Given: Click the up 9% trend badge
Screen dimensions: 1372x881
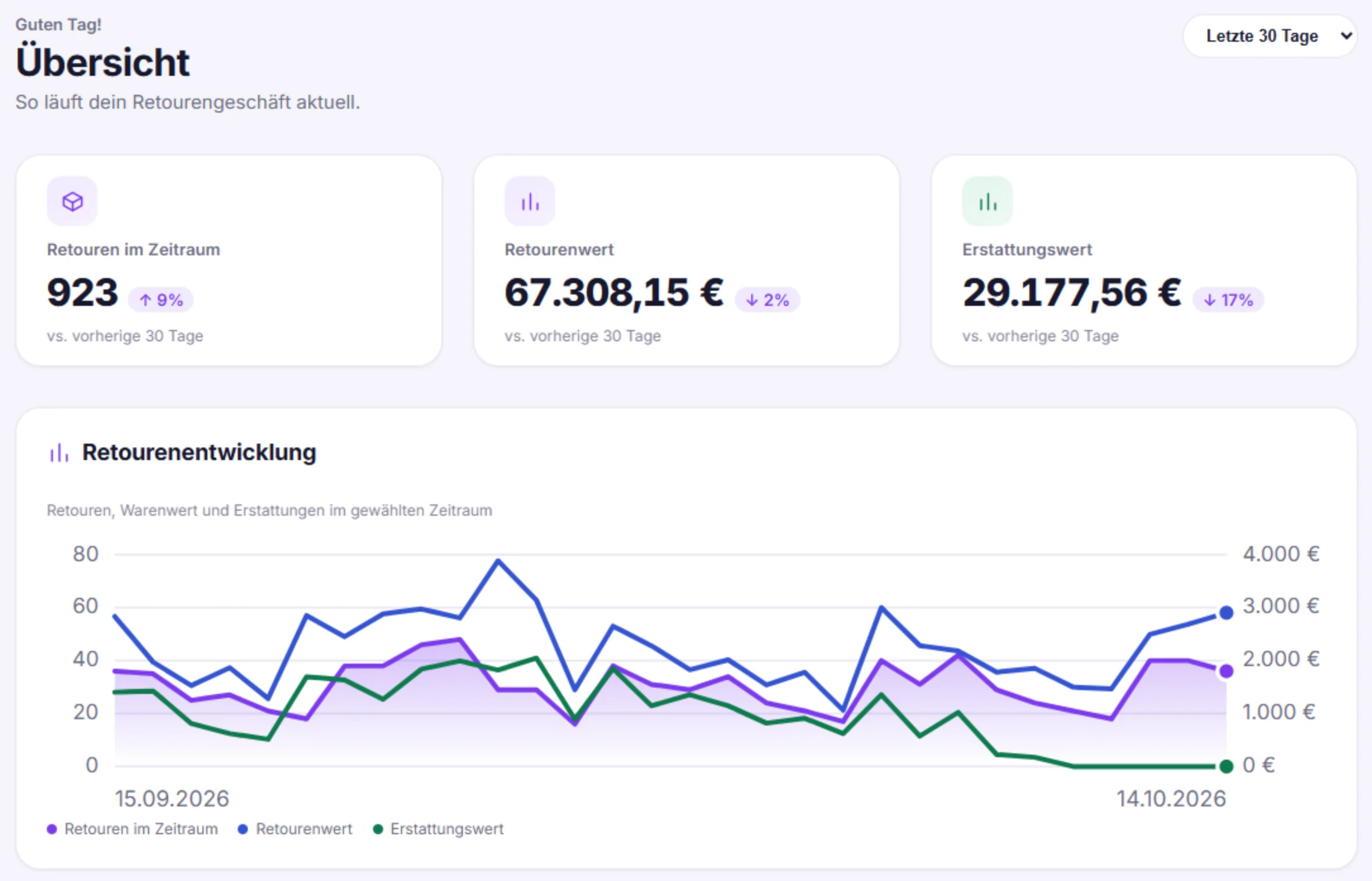Looking at the screenshot, I should tap(161, 300).
